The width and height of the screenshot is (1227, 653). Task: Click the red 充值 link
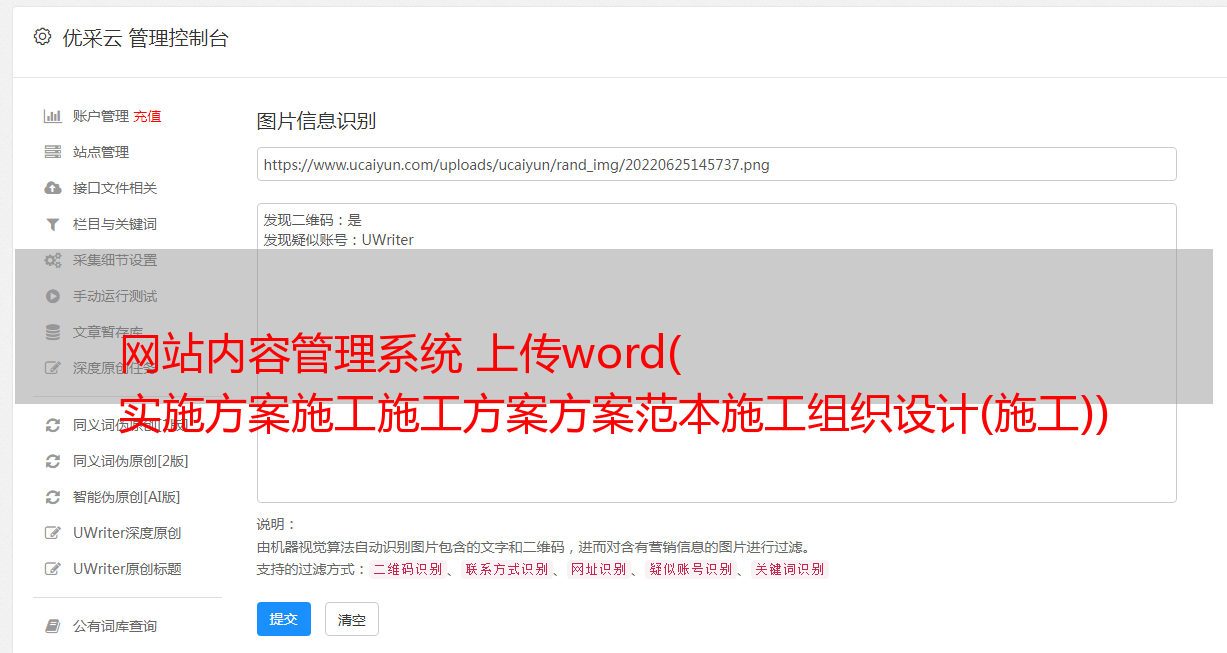point(147,116)
